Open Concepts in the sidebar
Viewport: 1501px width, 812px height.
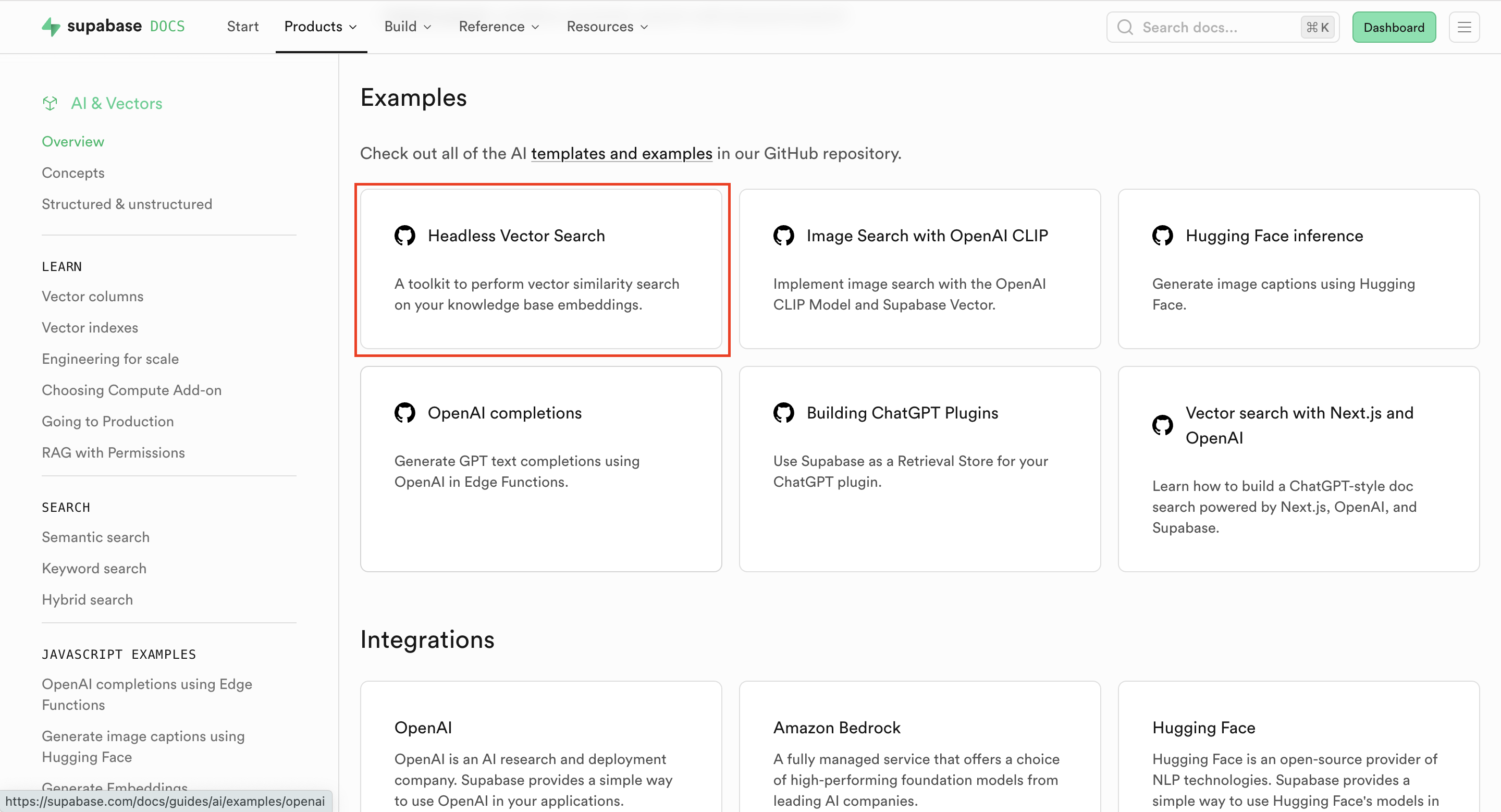73,173
